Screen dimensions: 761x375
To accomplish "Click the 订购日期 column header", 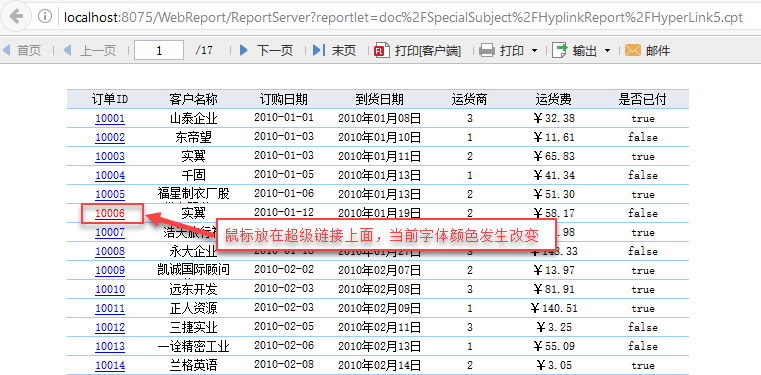I will coord(284,99).
